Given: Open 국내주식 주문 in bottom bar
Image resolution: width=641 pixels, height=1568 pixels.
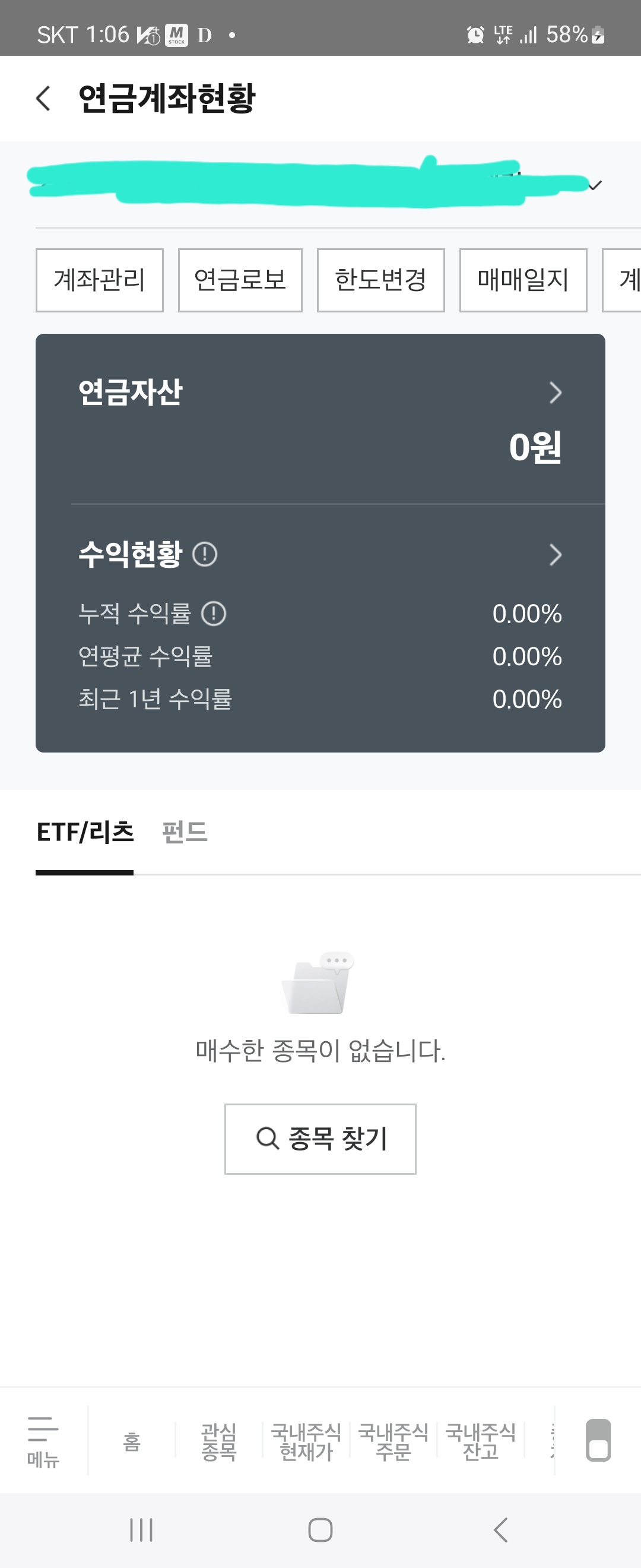Looking at the screenshot, I should [x=393, y=1441].
